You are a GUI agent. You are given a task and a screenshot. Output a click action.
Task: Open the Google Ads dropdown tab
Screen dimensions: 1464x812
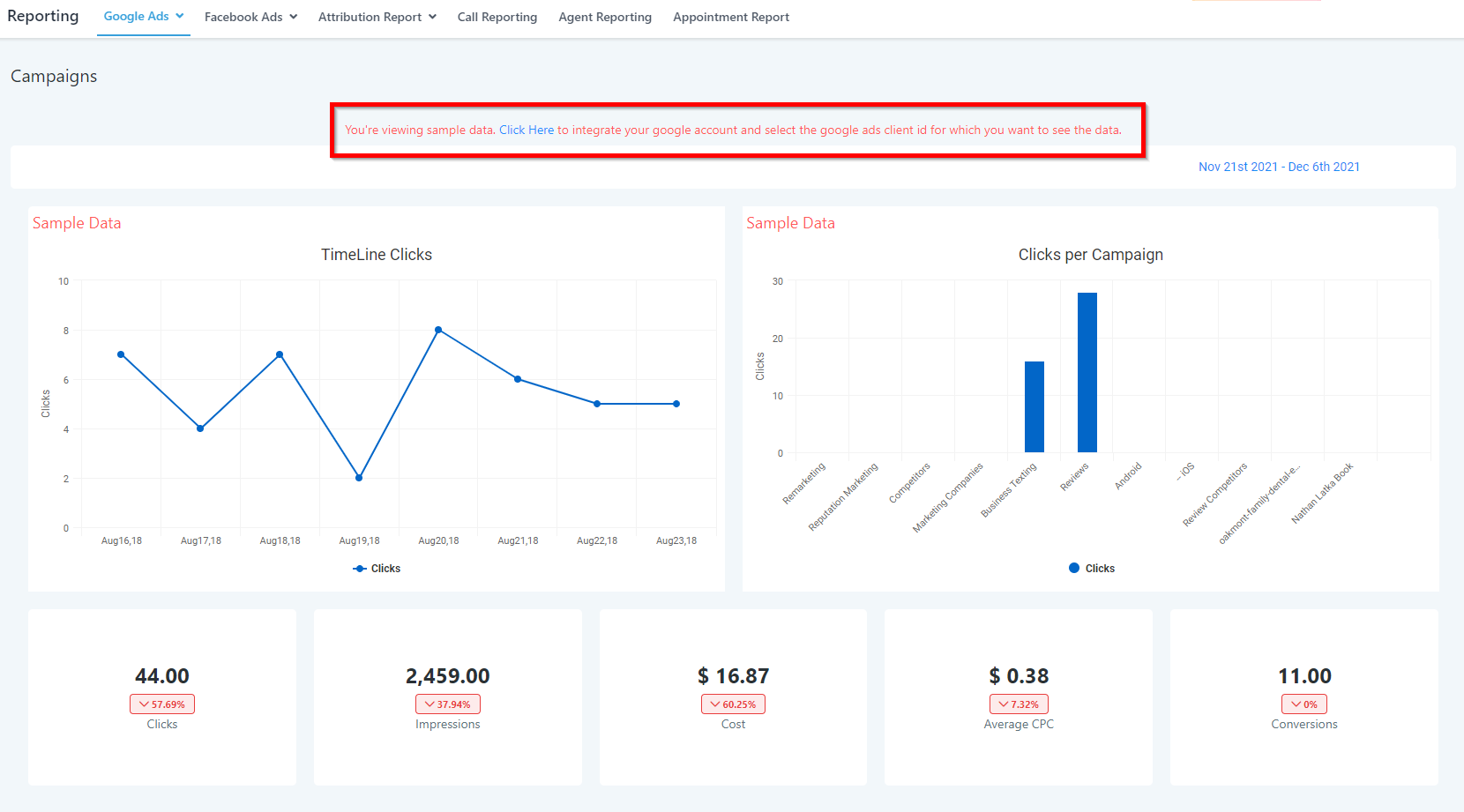coord(143,17)
